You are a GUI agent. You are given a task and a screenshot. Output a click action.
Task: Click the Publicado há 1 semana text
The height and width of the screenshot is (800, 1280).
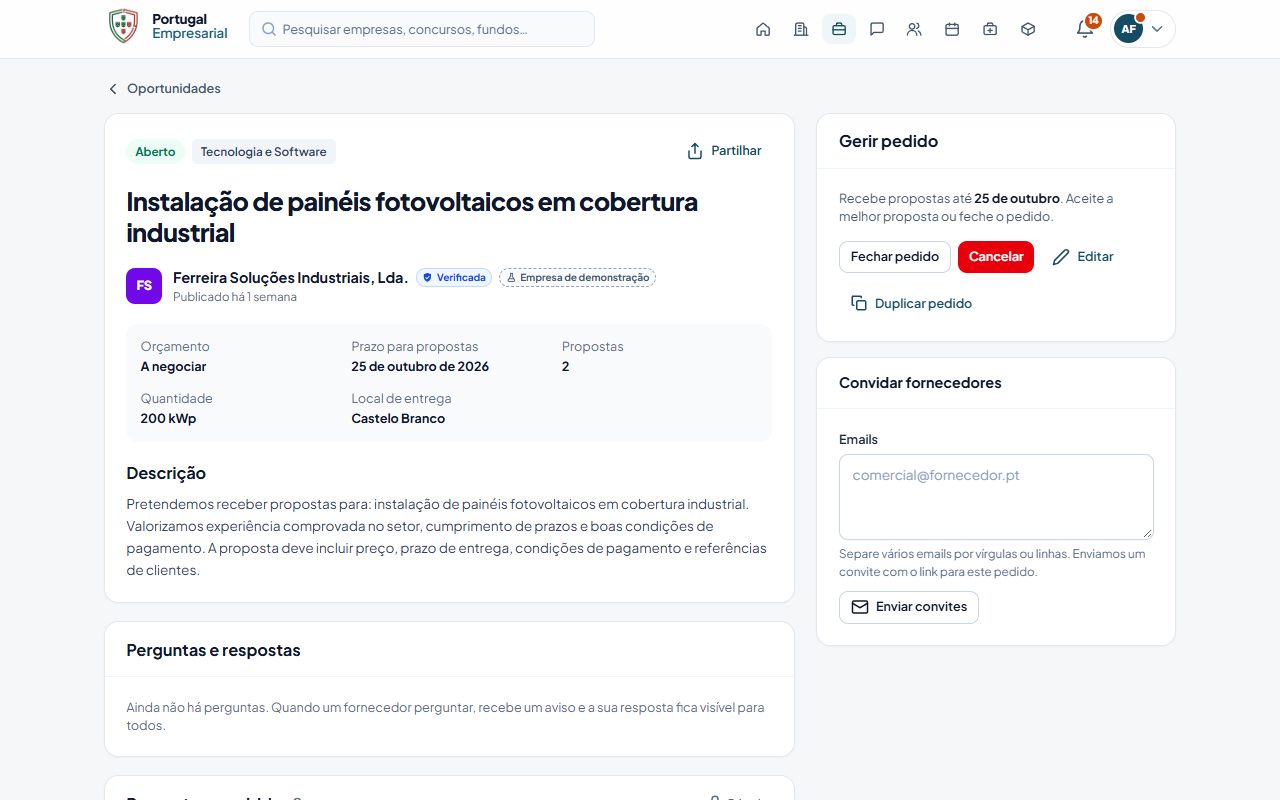[x=235, y=297]
